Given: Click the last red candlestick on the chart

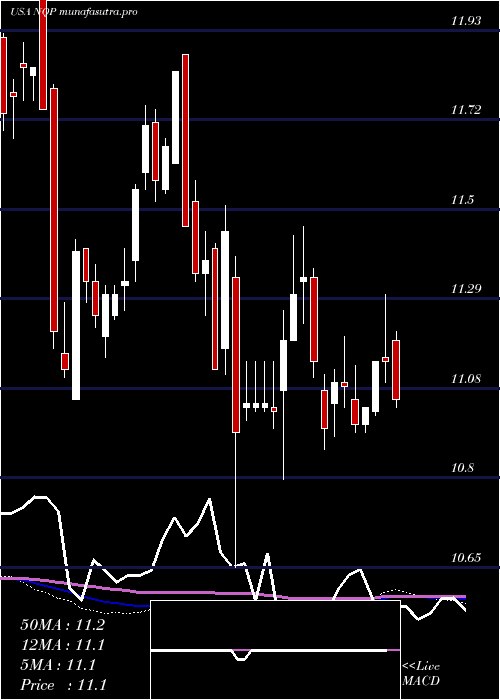Looking at the screenshot, I should (x=396, y=370).
